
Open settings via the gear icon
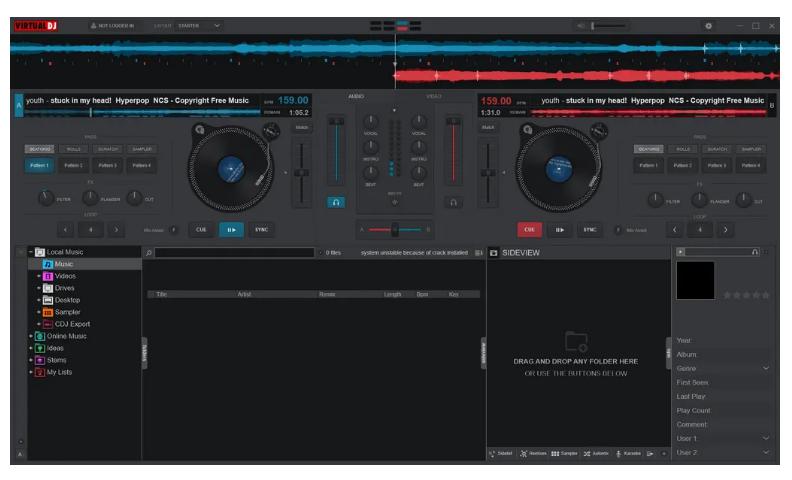pos(710,24)
